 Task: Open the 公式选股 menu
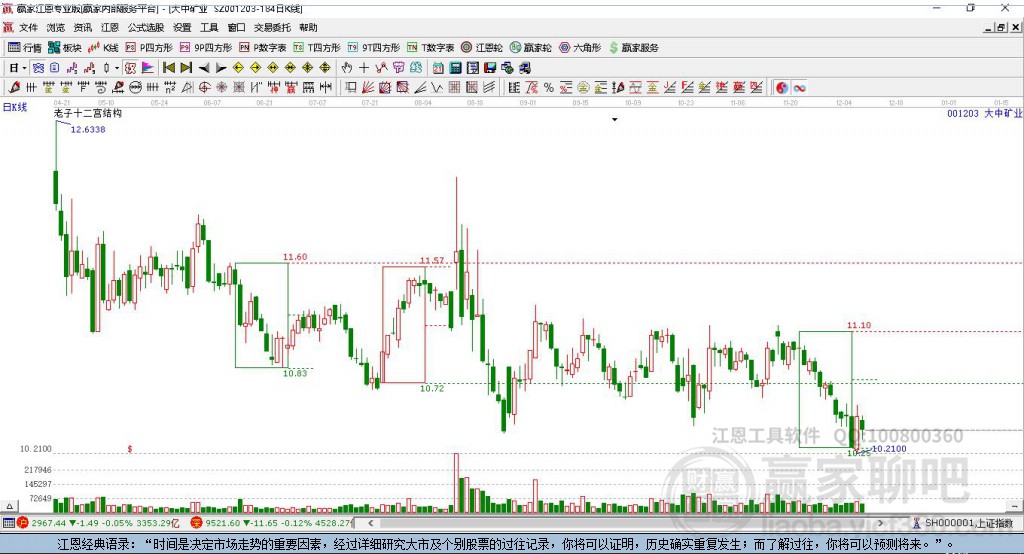[146, 27]
